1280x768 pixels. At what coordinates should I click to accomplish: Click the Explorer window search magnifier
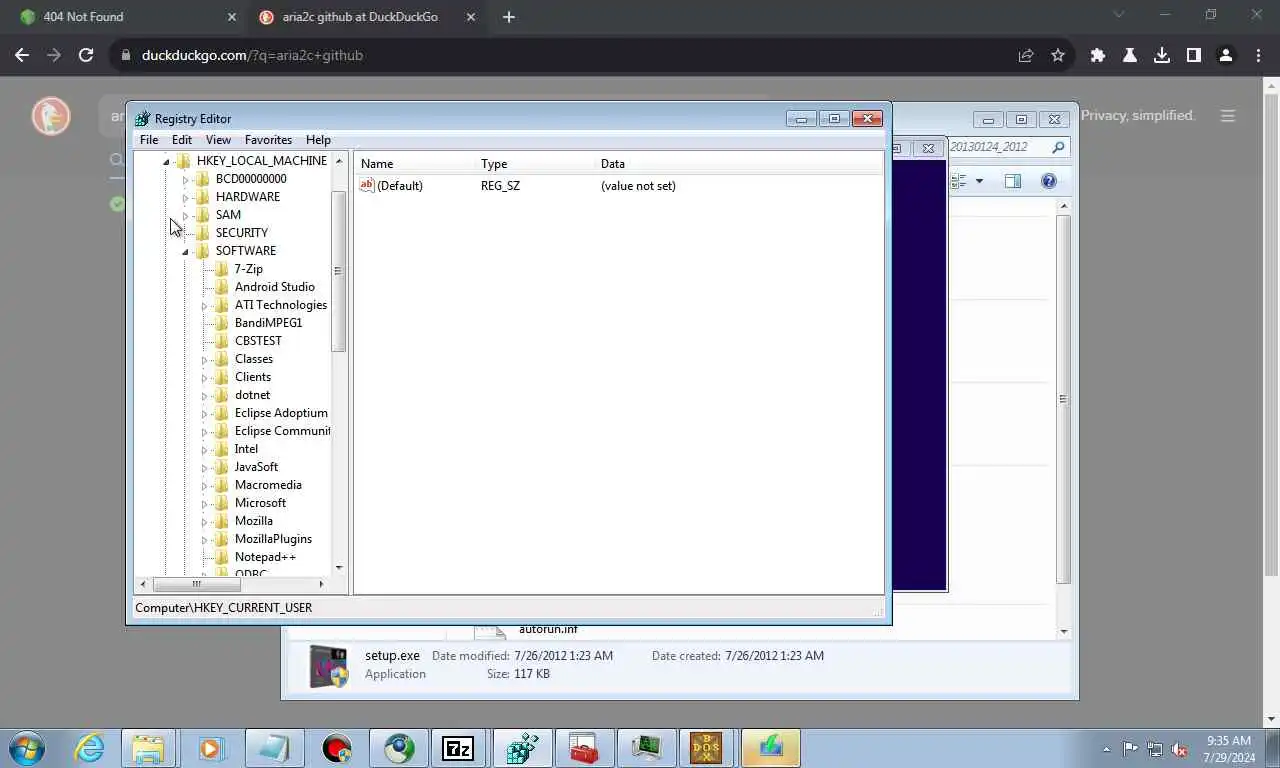1058,147
